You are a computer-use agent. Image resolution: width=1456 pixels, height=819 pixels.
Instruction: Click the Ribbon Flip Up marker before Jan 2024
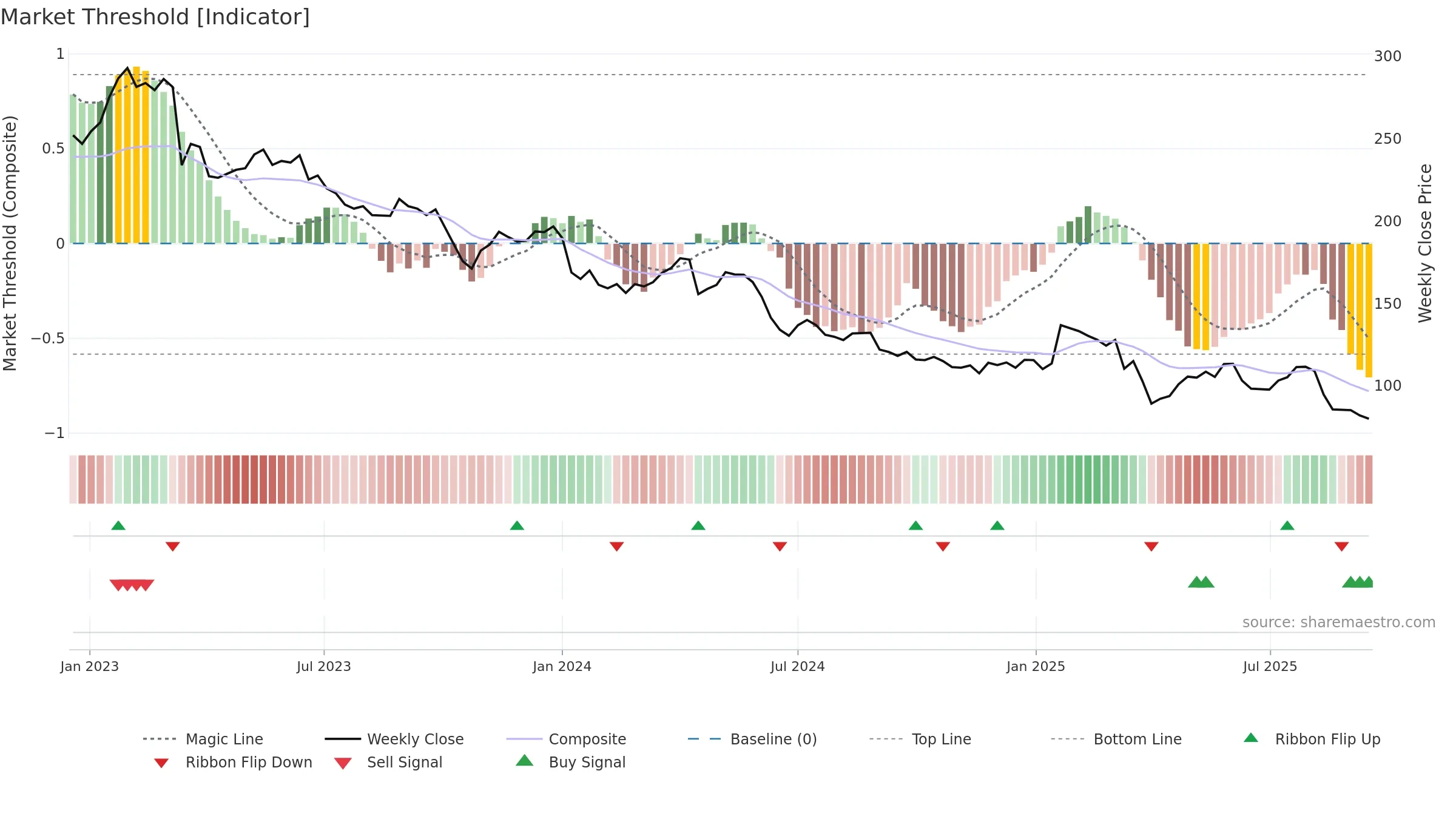tap(517, 525)
